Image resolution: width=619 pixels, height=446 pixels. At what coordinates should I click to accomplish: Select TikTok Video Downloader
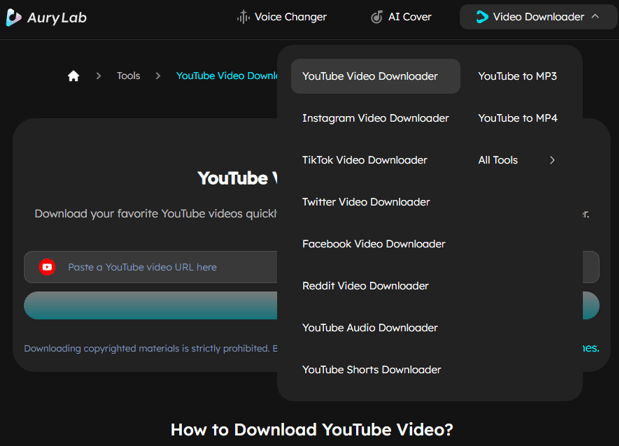[365, 160]
